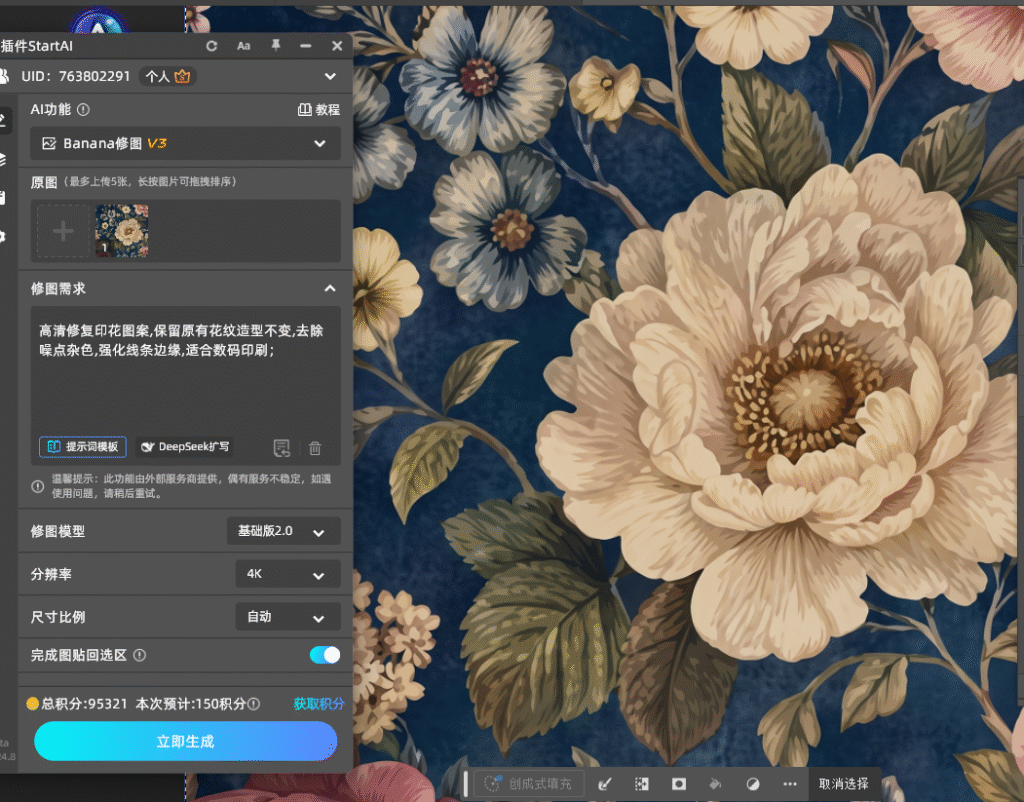
Task: Open the Aa font size setting
Action: click(x=244, y=46)
